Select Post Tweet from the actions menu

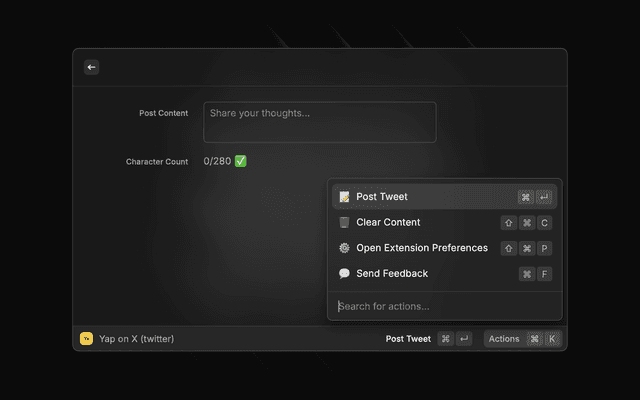(x=382, y=197)
